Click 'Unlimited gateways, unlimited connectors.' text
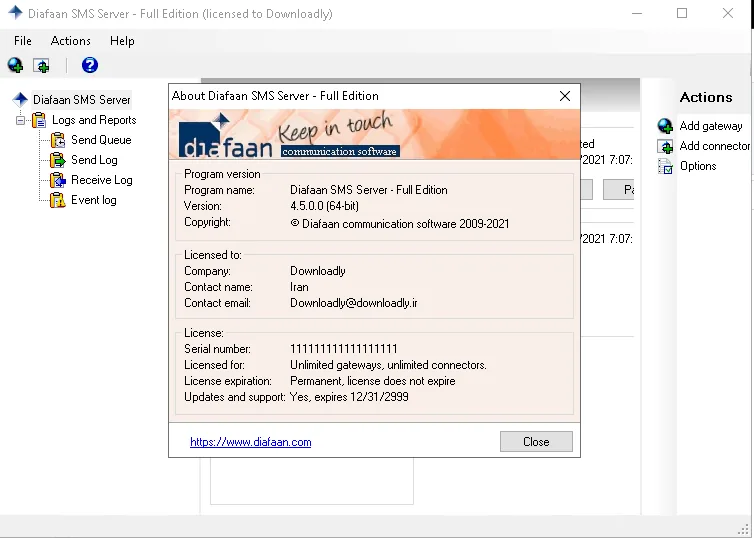This screenshot has width=754, height=538. [388, 365]
